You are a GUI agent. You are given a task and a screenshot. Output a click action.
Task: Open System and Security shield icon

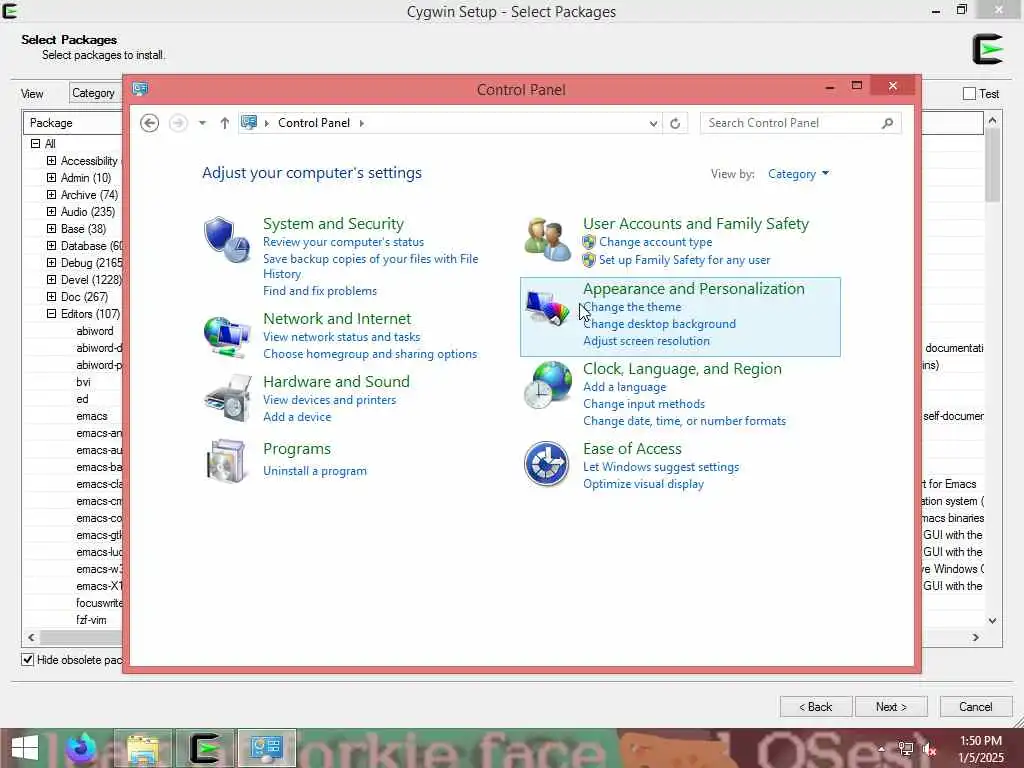pos(227,240)
